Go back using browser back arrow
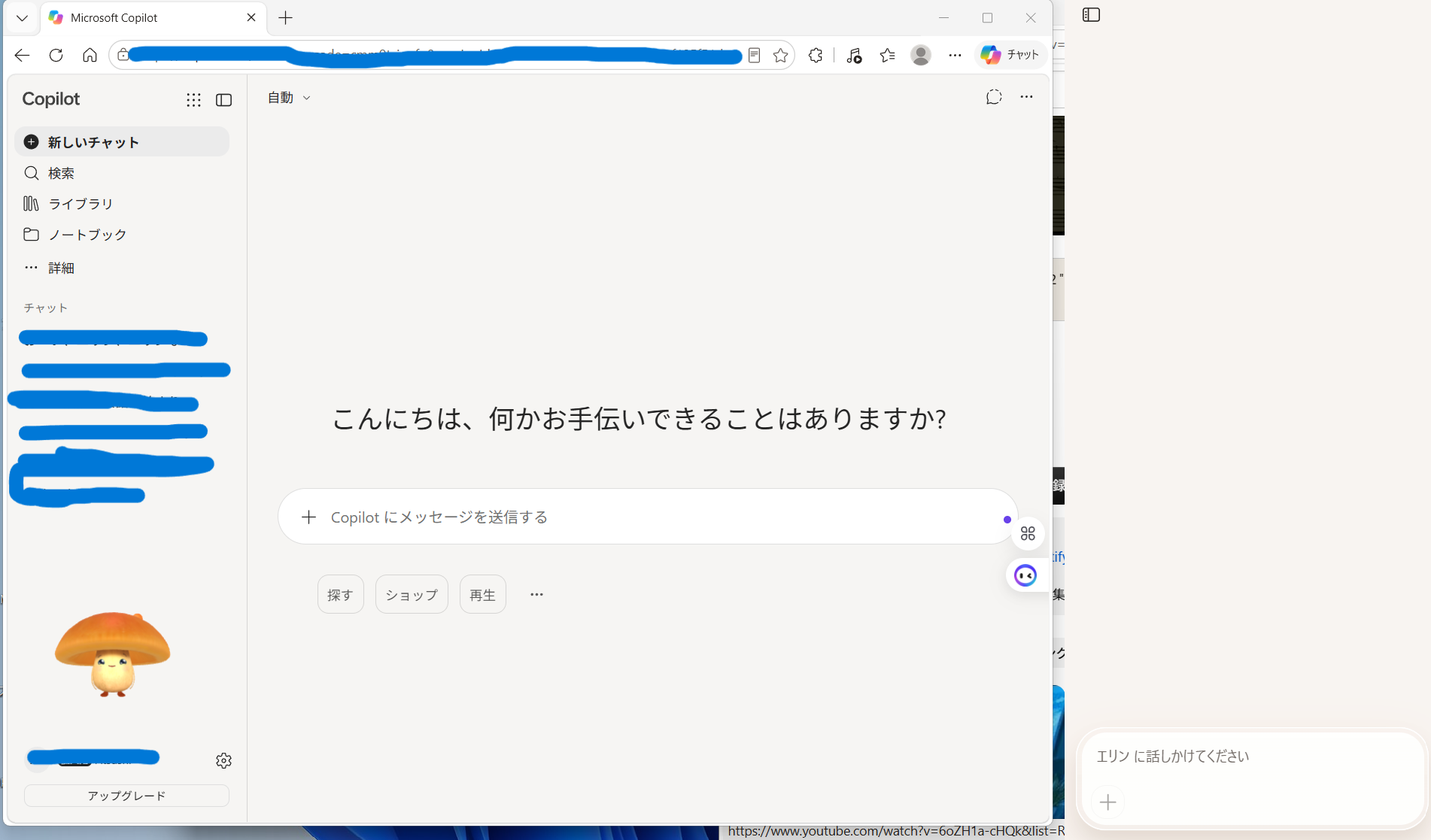 tap(22, 55)
